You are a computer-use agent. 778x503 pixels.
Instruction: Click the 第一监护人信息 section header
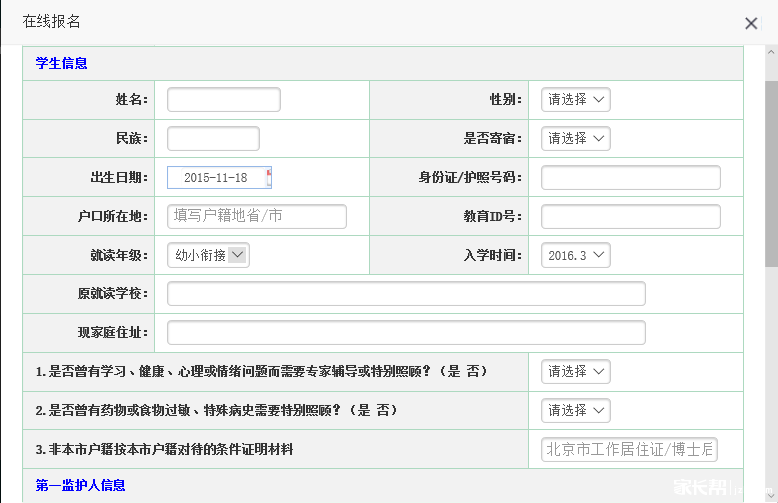tap(80, 485)
